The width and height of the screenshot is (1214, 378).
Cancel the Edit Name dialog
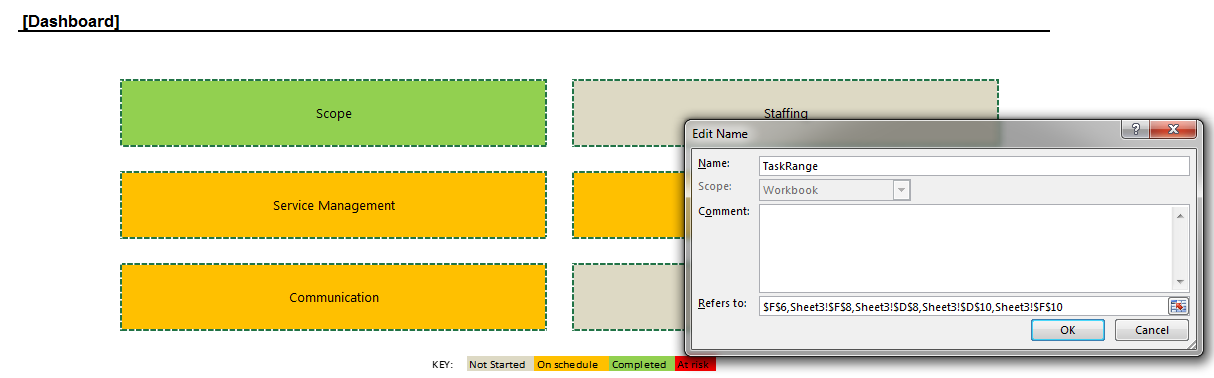tap(1151, 330)
